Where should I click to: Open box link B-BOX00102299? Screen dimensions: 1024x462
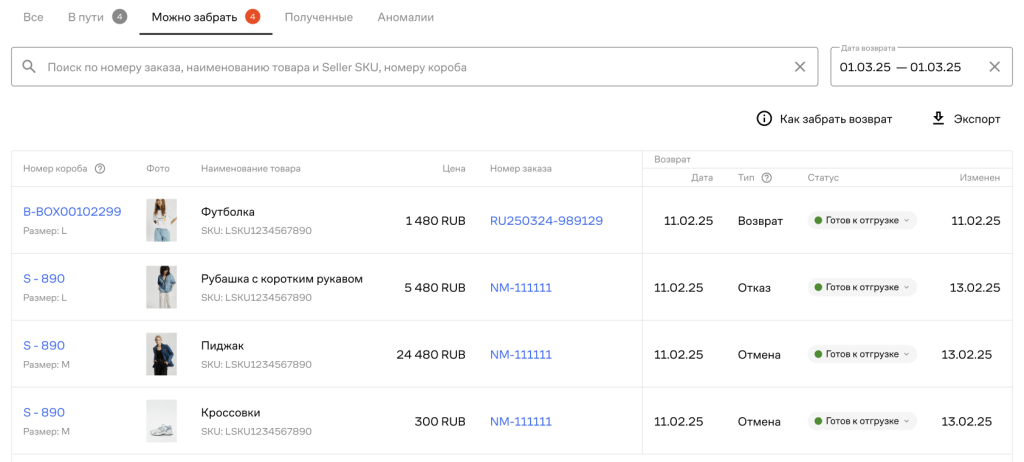72,212
